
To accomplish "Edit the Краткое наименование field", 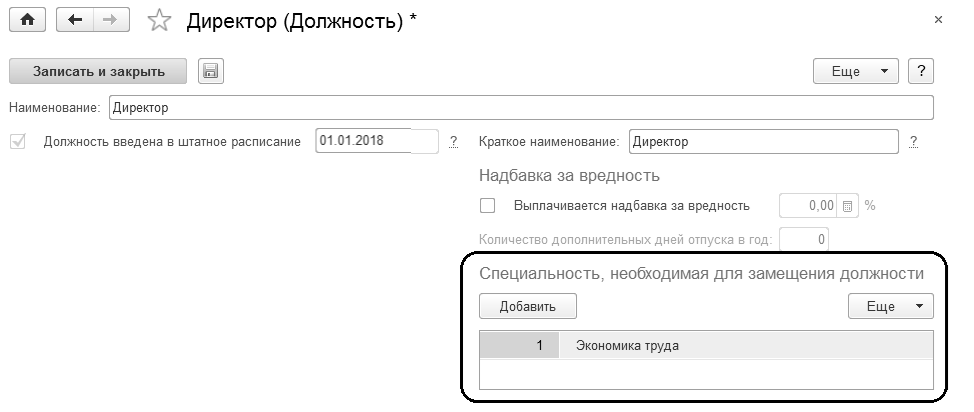I will (x=763, y=142).
